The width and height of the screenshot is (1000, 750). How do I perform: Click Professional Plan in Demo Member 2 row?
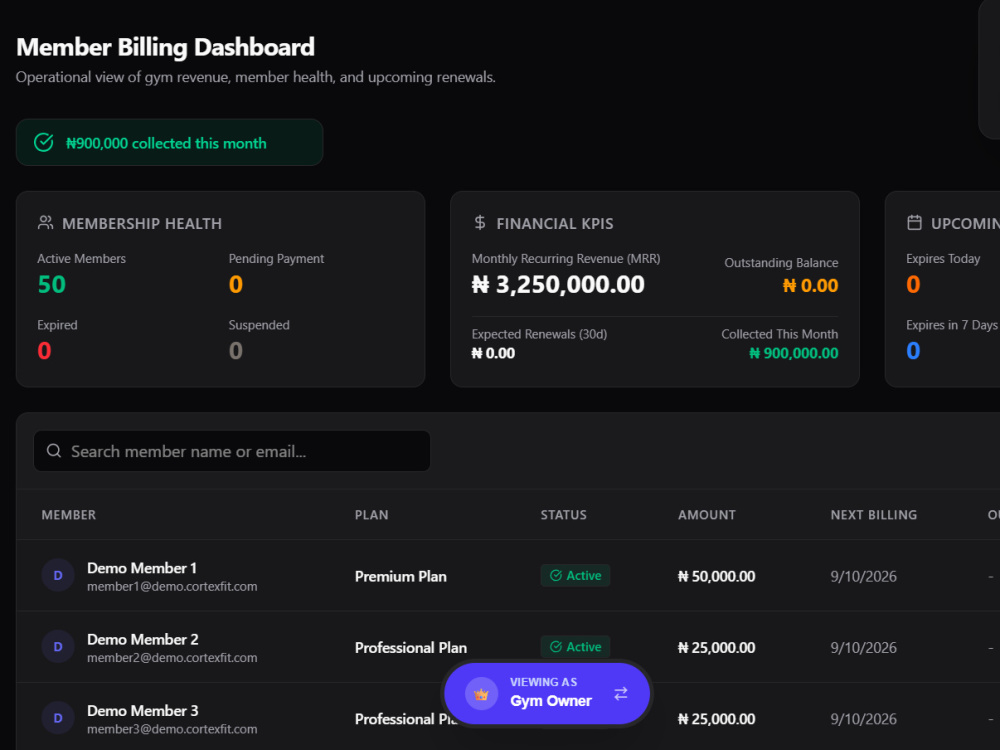point(411,647)
